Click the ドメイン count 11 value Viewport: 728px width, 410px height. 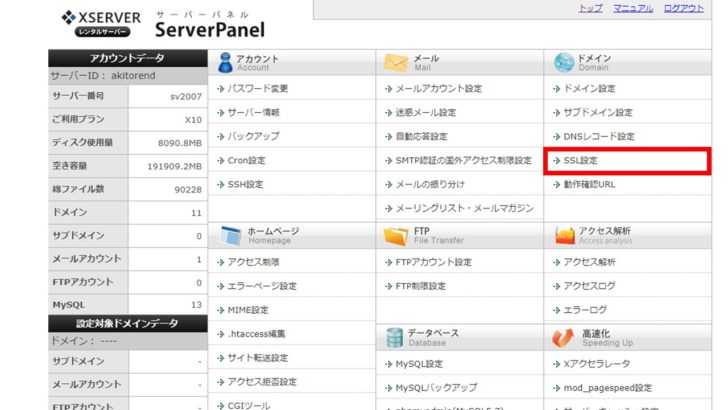[196, 213]
